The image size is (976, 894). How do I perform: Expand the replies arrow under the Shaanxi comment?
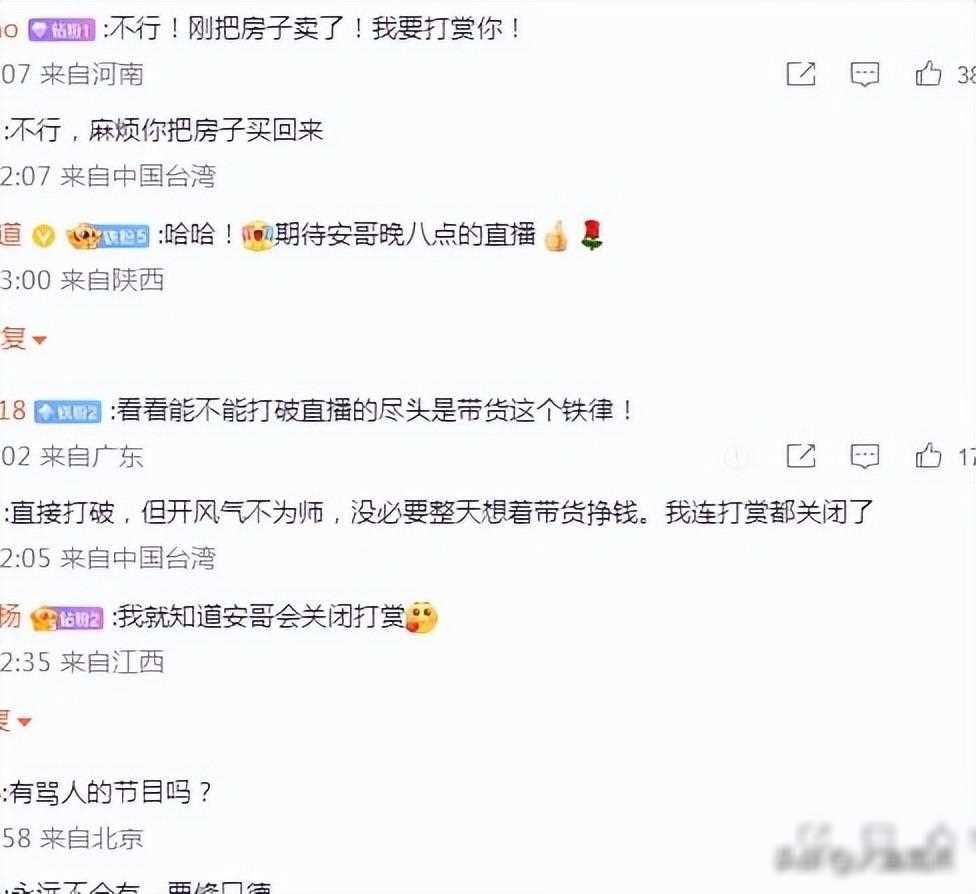(24, 339)
